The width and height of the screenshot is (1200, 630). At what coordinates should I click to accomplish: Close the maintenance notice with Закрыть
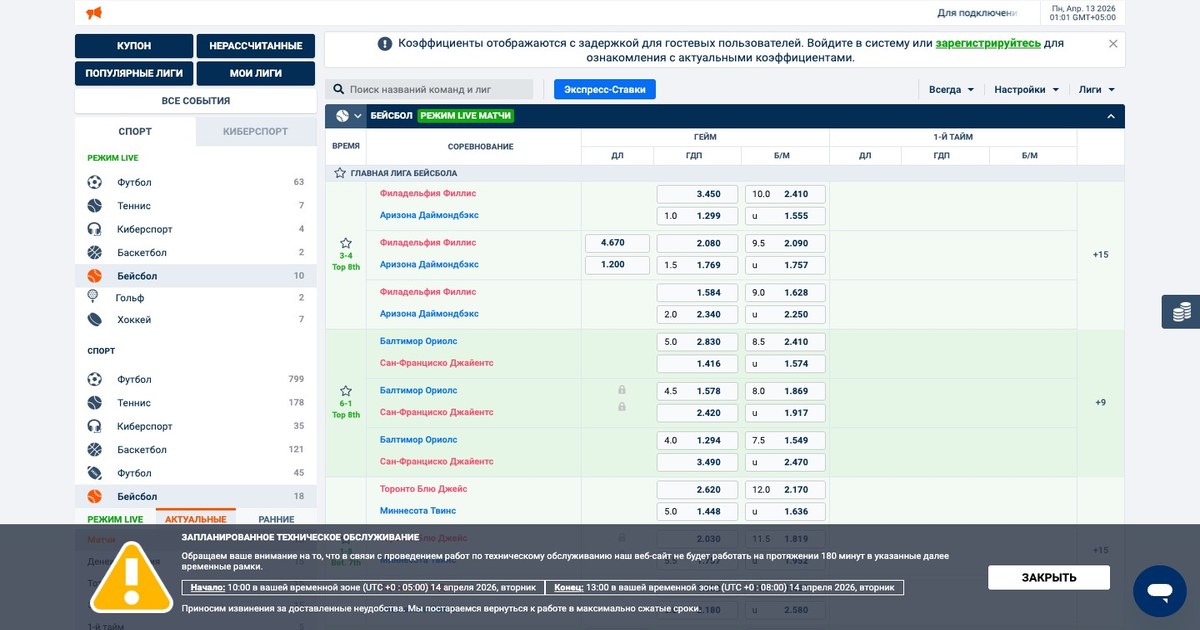point(1049,578)
